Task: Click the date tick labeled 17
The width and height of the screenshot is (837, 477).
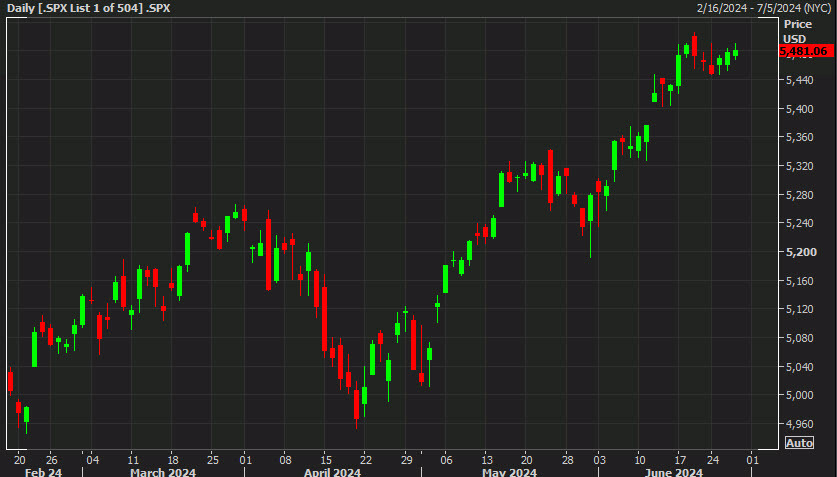Action: tap(680, 459)
